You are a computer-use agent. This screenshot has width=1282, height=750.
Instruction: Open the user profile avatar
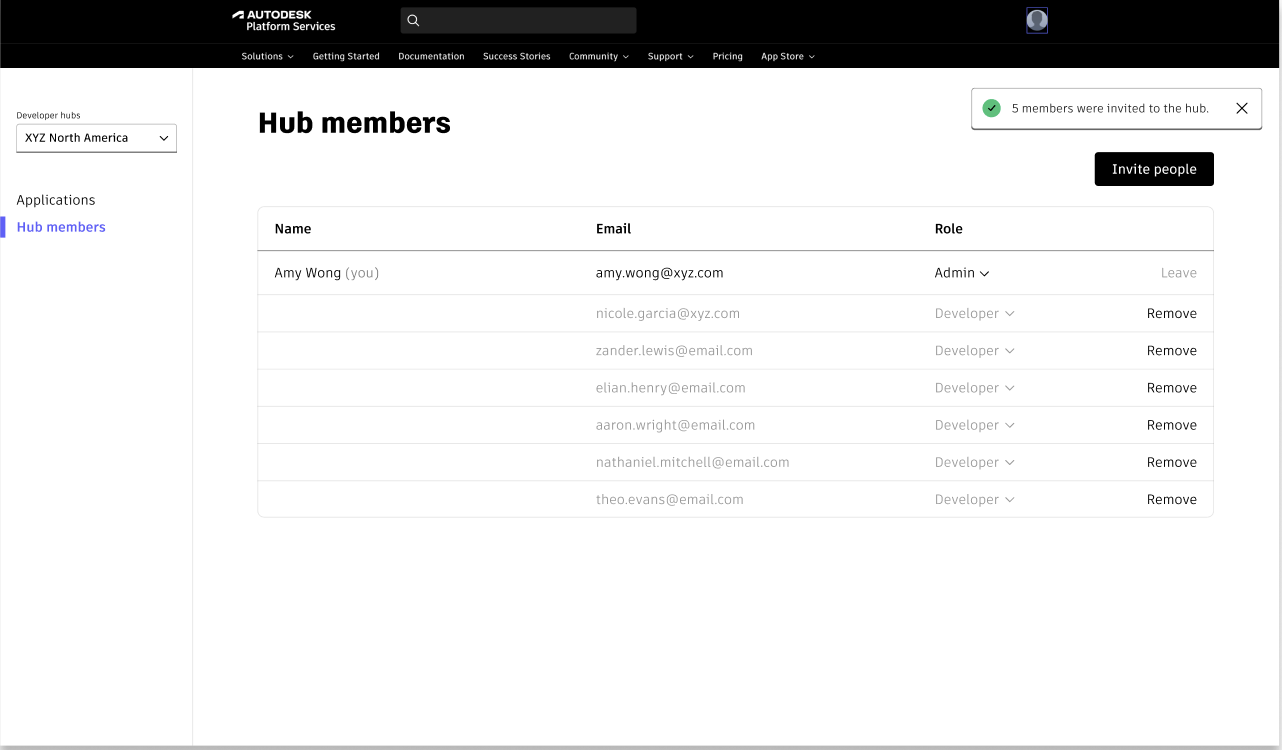[1037, 21]
